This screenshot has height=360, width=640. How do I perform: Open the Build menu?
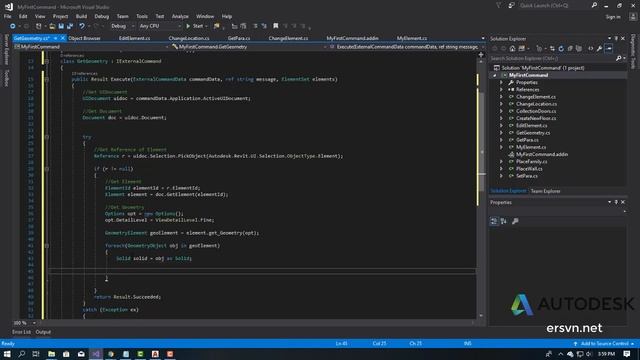click(x=81, y=16)
